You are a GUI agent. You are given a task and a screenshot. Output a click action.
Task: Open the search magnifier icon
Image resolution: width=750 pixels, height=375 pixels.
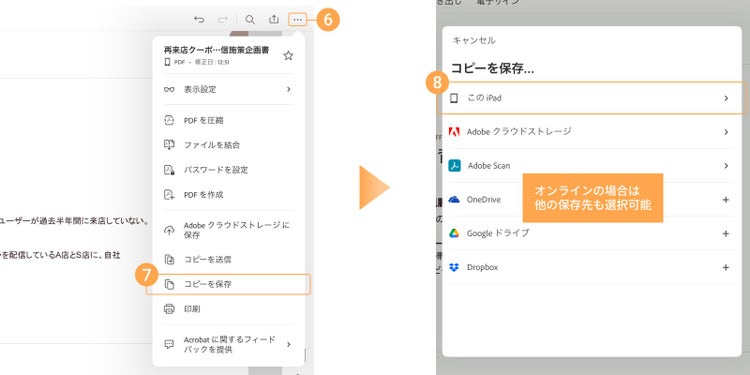[250, 19]
